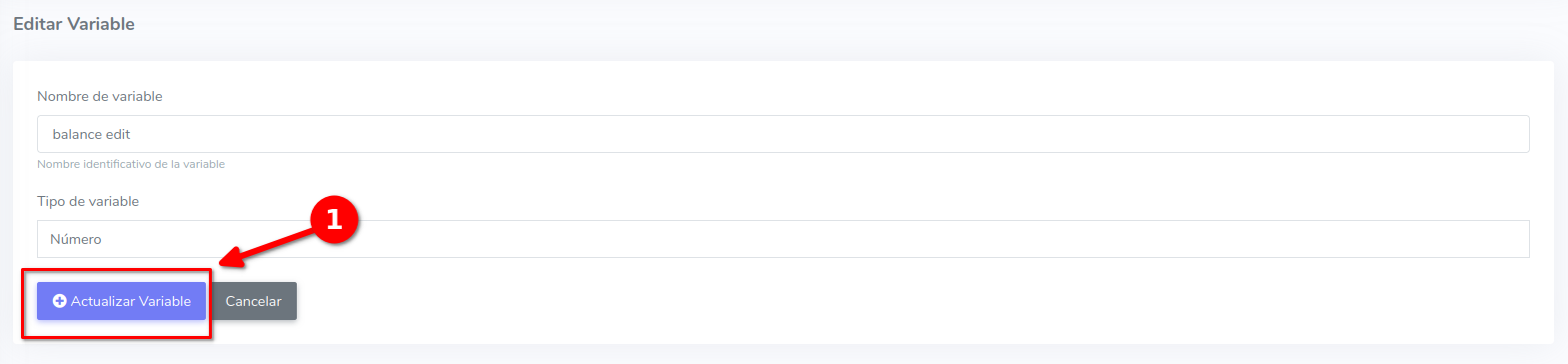Click the 'Editar Variable' page heading
Image resolution: width=1568 pixels, height=364 pixels.
[74, 24]
